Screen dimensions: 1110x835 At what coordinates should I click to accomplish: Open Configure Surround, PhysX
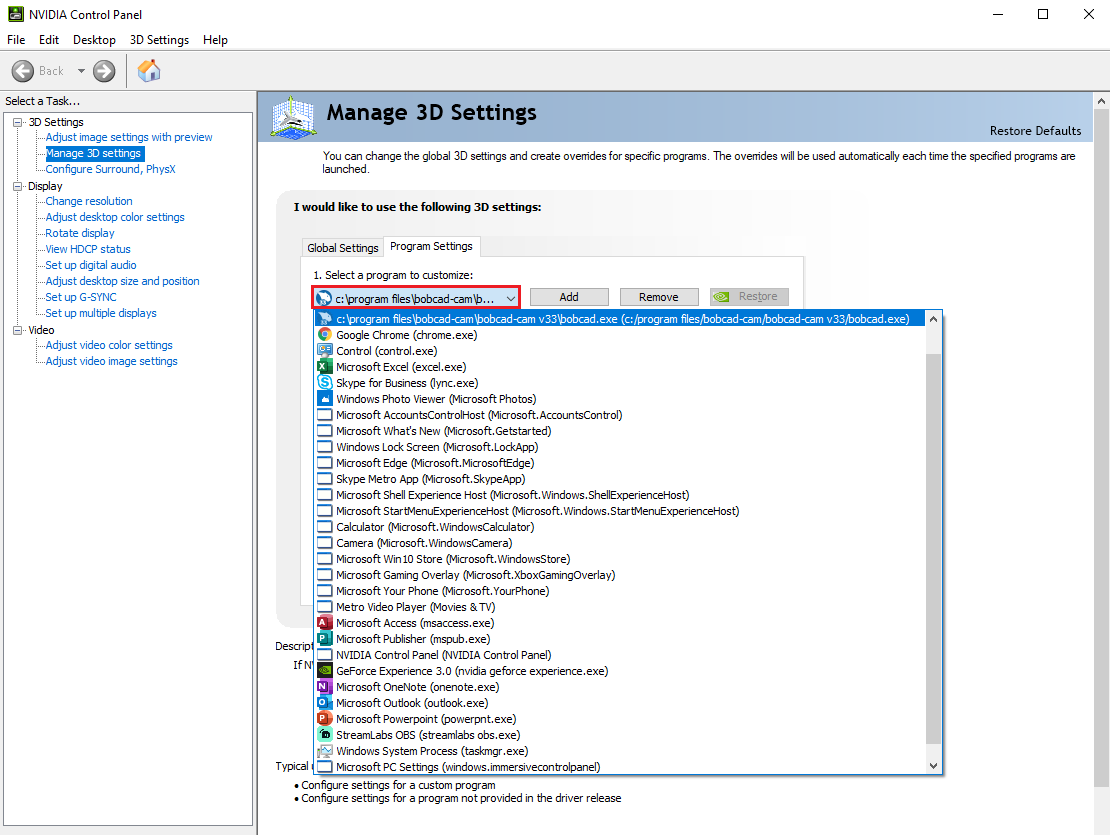(110, 169)
